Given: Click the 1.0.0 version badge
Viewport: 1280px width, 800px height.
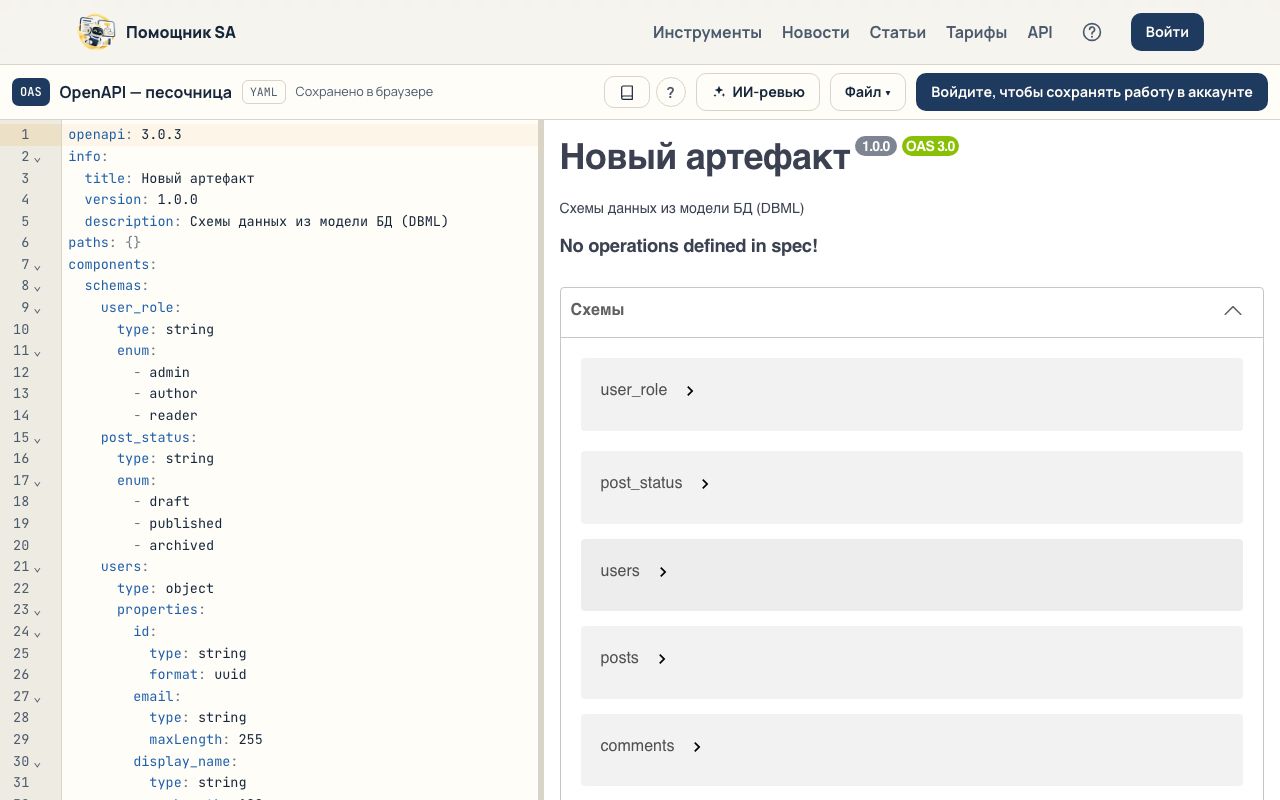Looking at the screenshot, I should [876, 146].
